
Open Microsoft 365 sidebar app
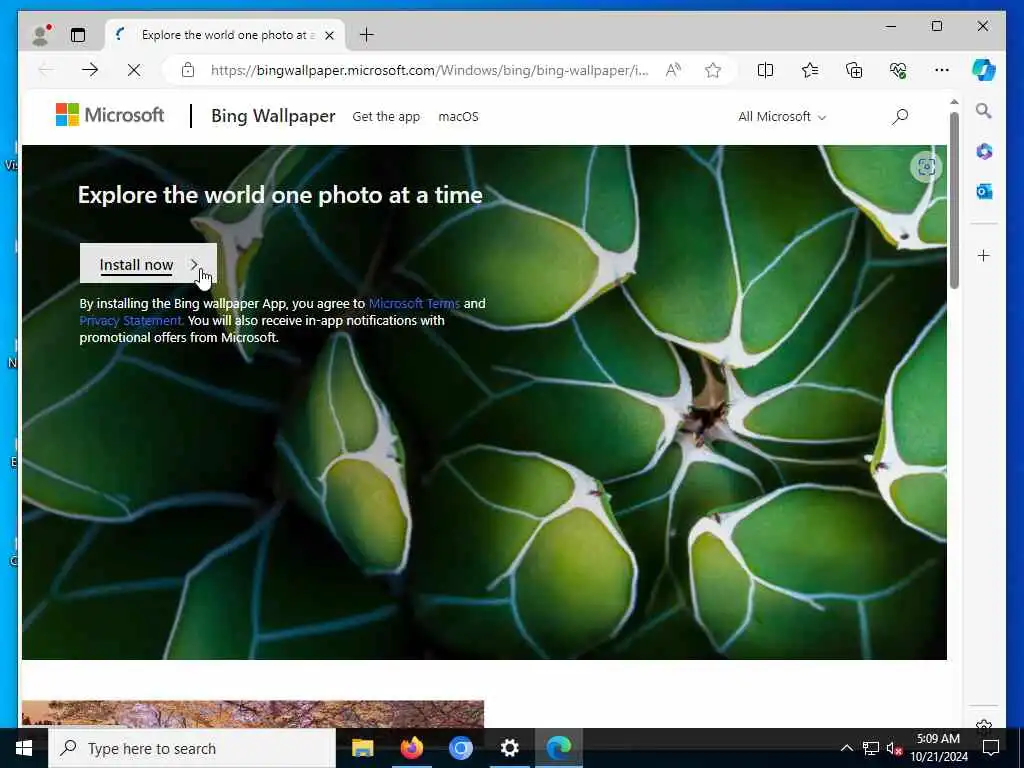pyautogui.click(x=984, y=152)
